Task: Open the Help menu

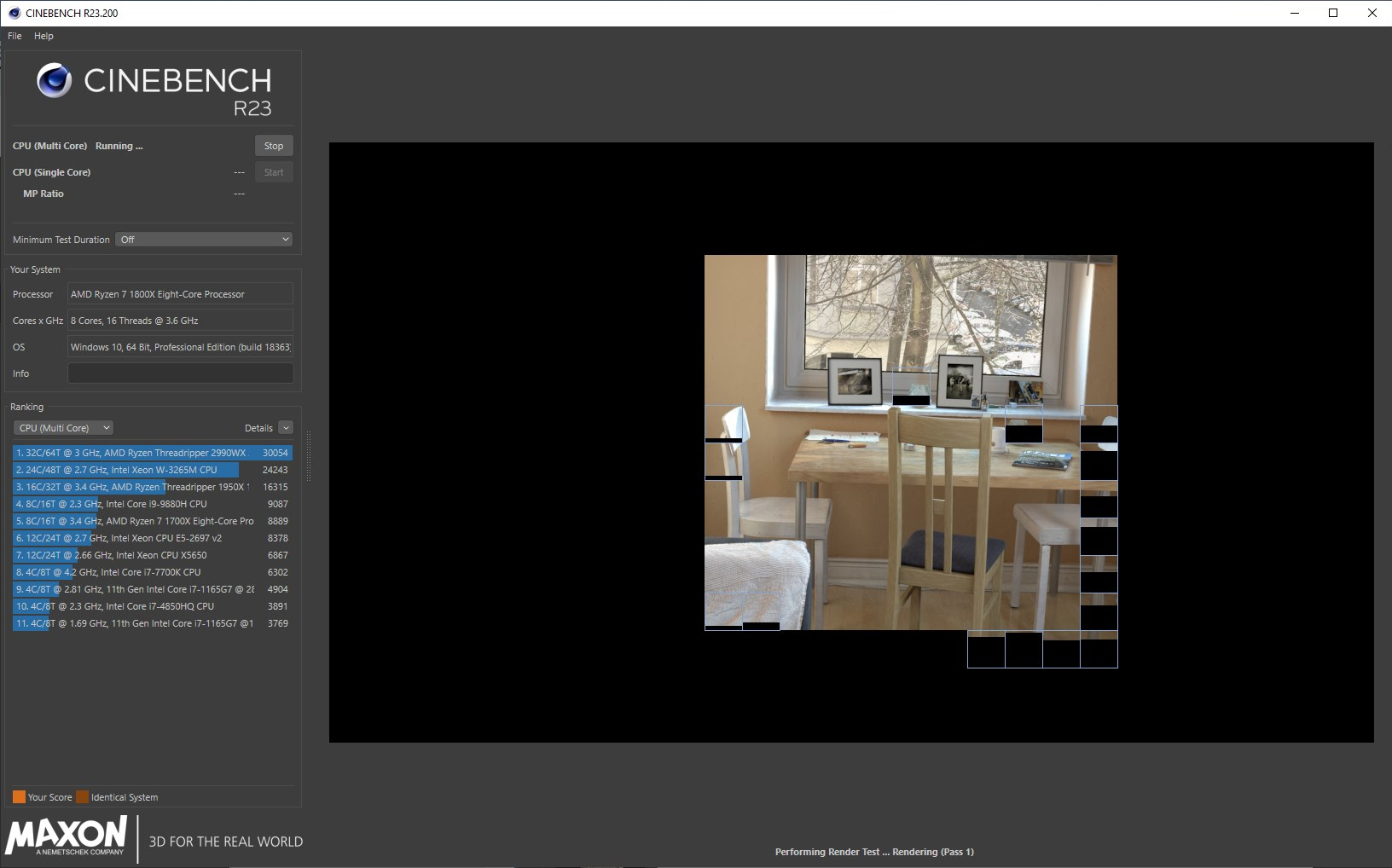Action: (x=43, y=36)
